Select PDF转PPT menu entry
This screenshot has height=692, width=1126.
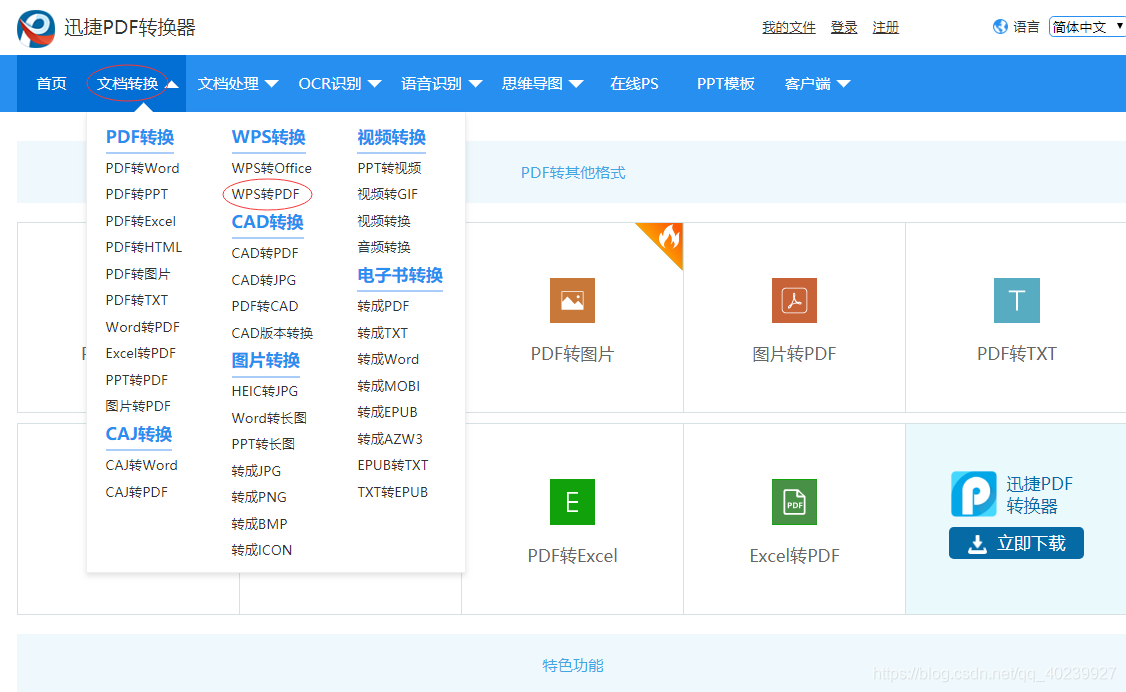[136, 195]
